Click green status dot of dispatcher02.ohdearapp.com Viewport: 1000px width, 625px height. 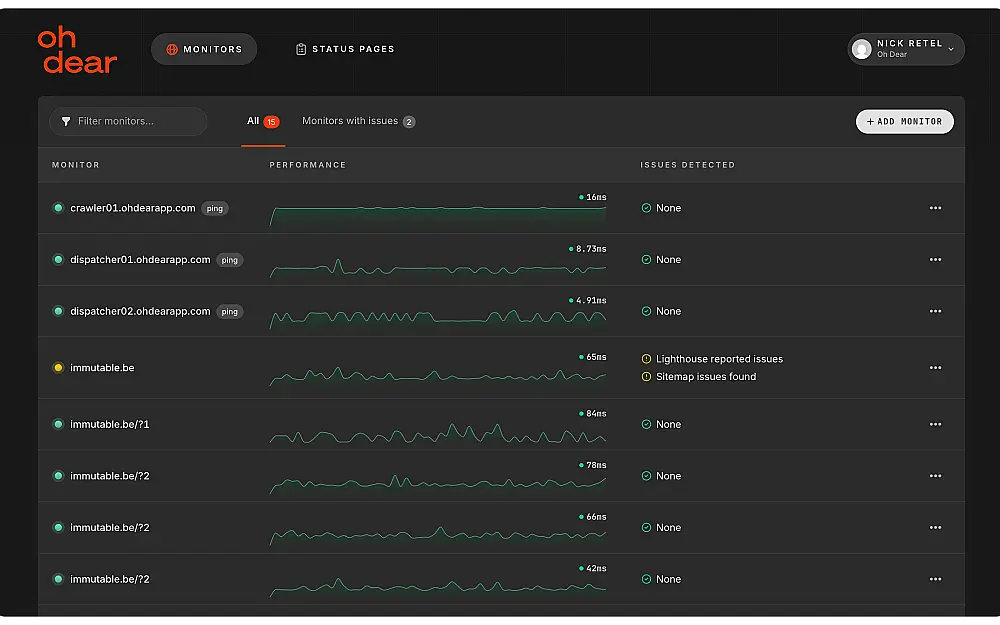tap(58, 311)
